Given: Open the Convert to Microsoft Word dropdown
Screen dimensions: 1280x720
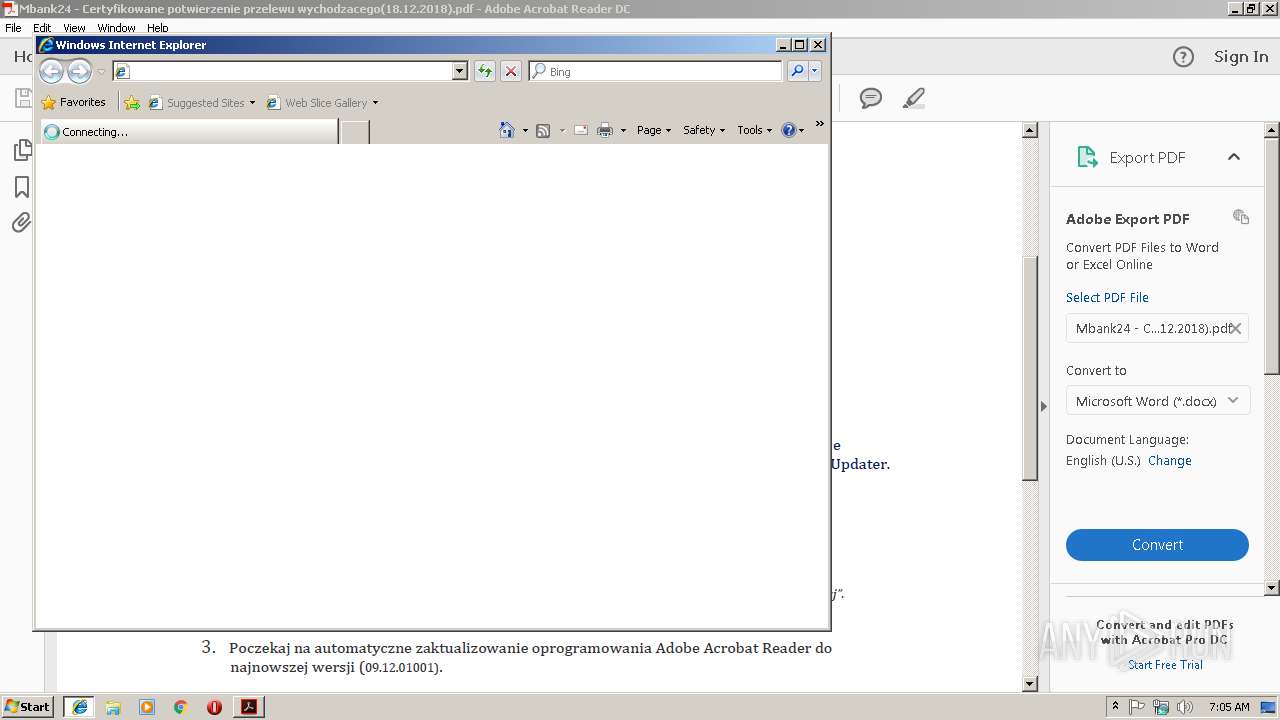Looking at the screenshot, I should point(1157,401).
